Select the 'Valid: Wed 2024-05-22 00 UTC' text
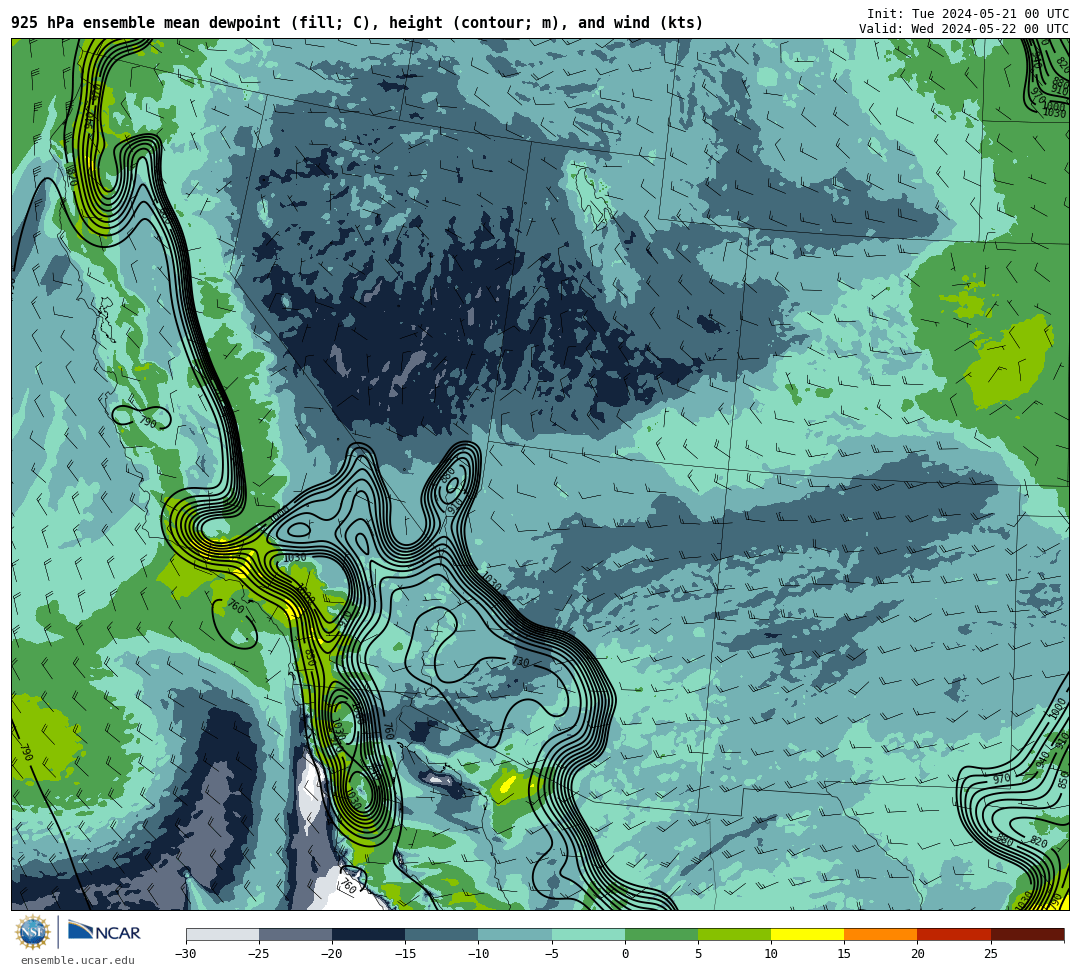 pos(964,28)
